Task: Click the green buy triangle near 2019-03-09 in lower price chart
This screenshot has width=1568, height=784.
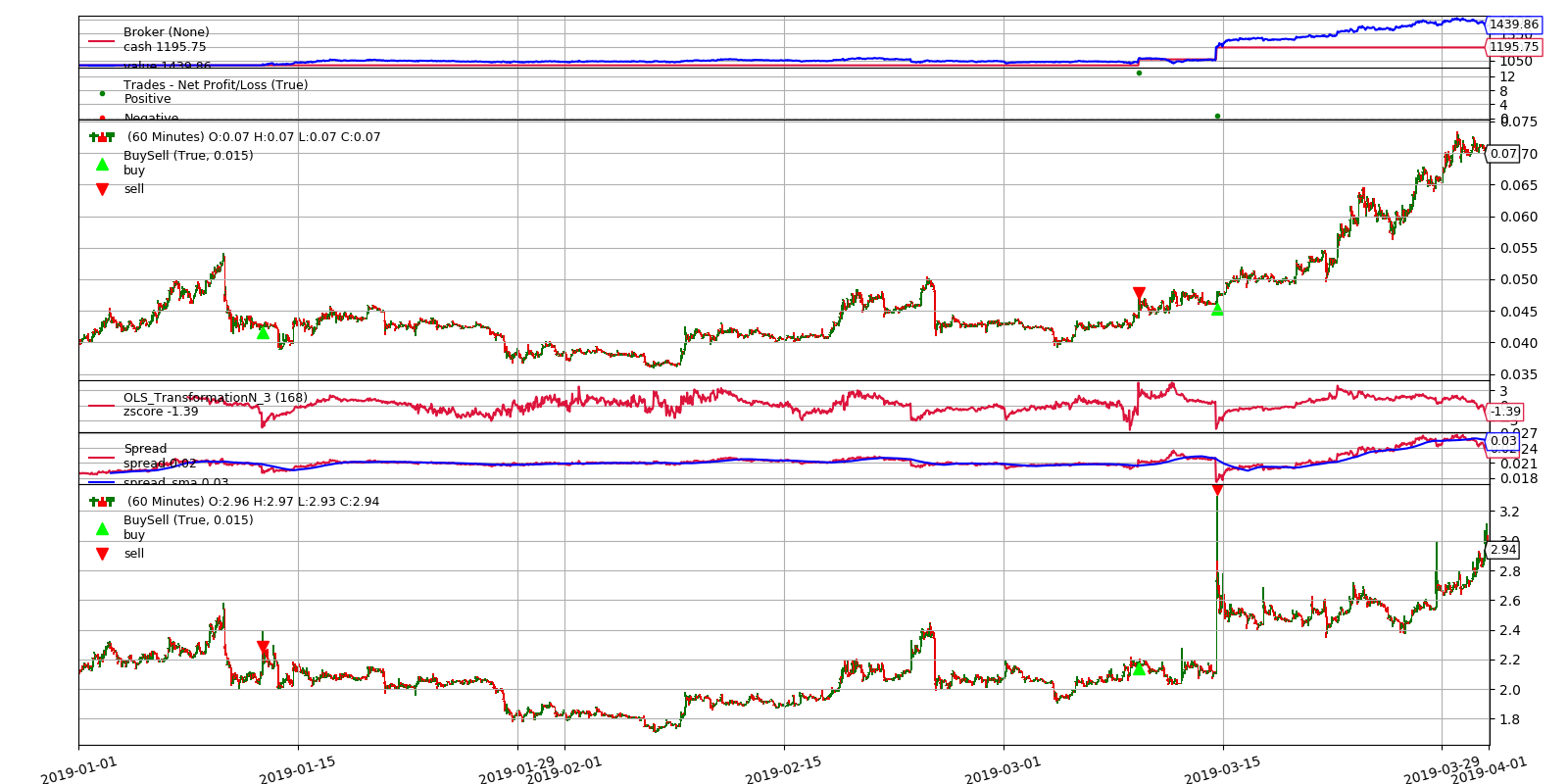Action: click(1139, 668)
